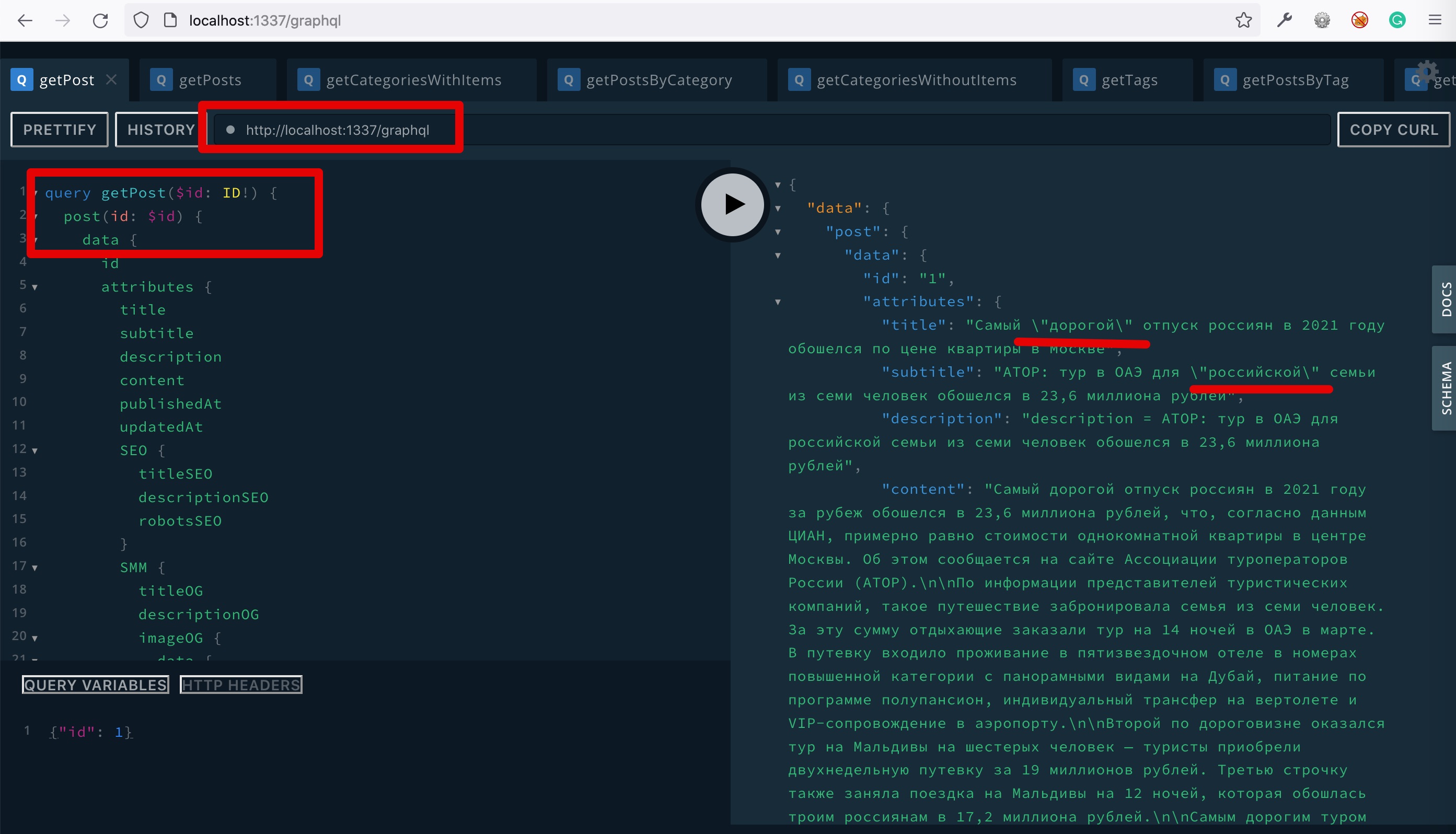
Task: Open the Grammarly extension icon
Action: [x=1397, y=20]
